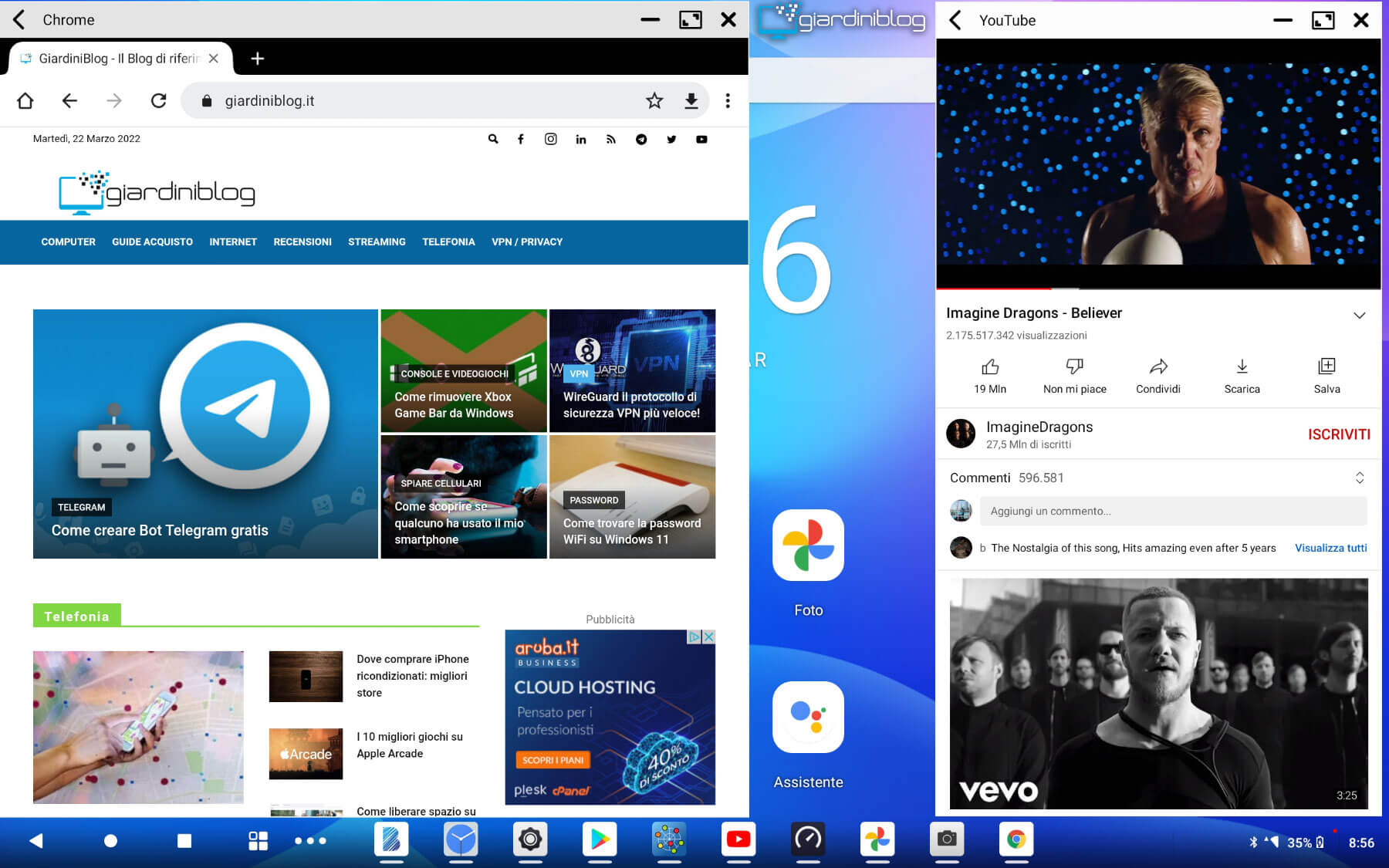Expand video description chevron
1389x868 pixels.
(1360, 315)
